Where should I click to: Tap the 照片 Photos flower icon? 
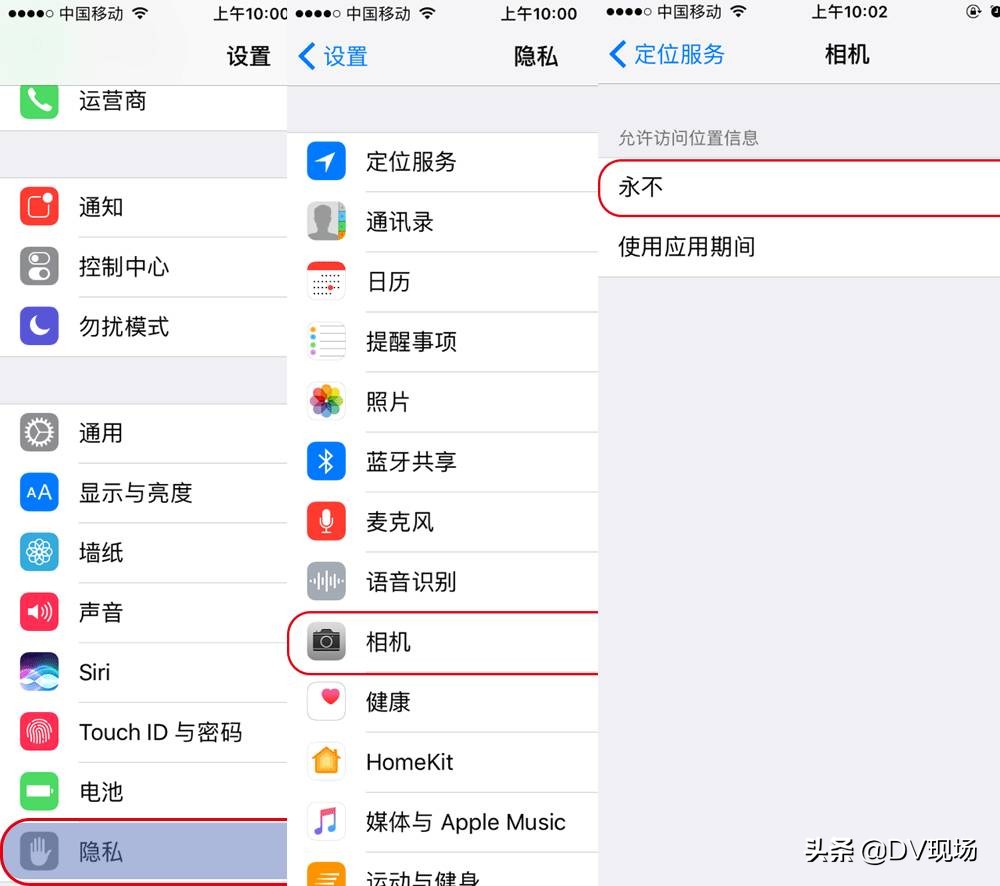[x=325, y=401]
